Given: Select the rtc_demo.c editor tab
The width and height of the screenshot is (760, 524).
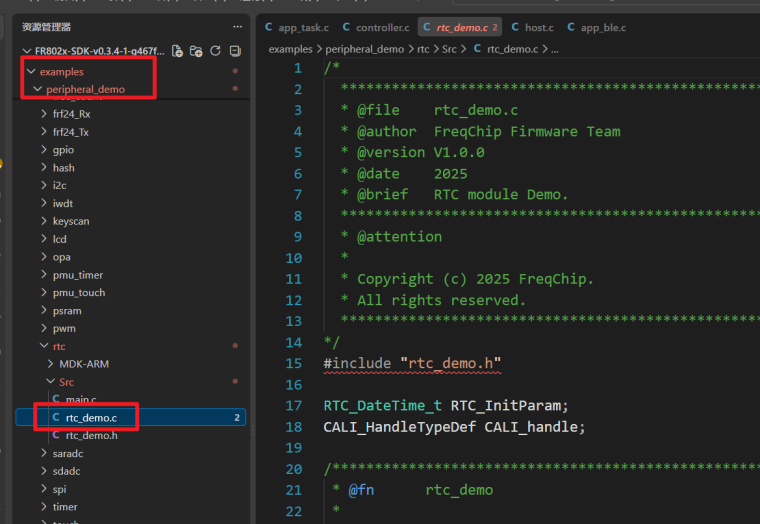Looking at the screenshot, I should tap(459, 28).
